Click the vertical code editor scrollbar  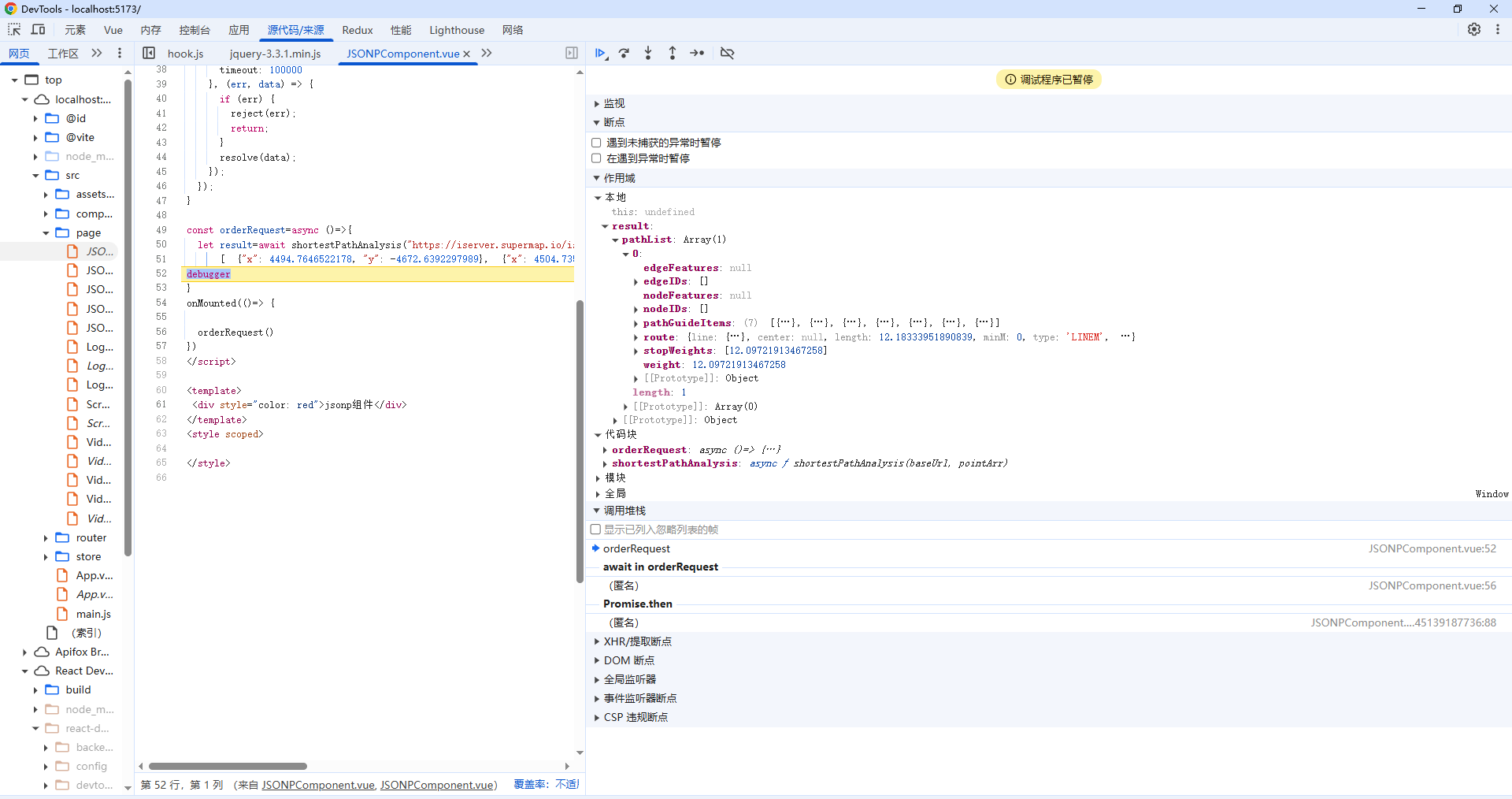coord(580,441)
